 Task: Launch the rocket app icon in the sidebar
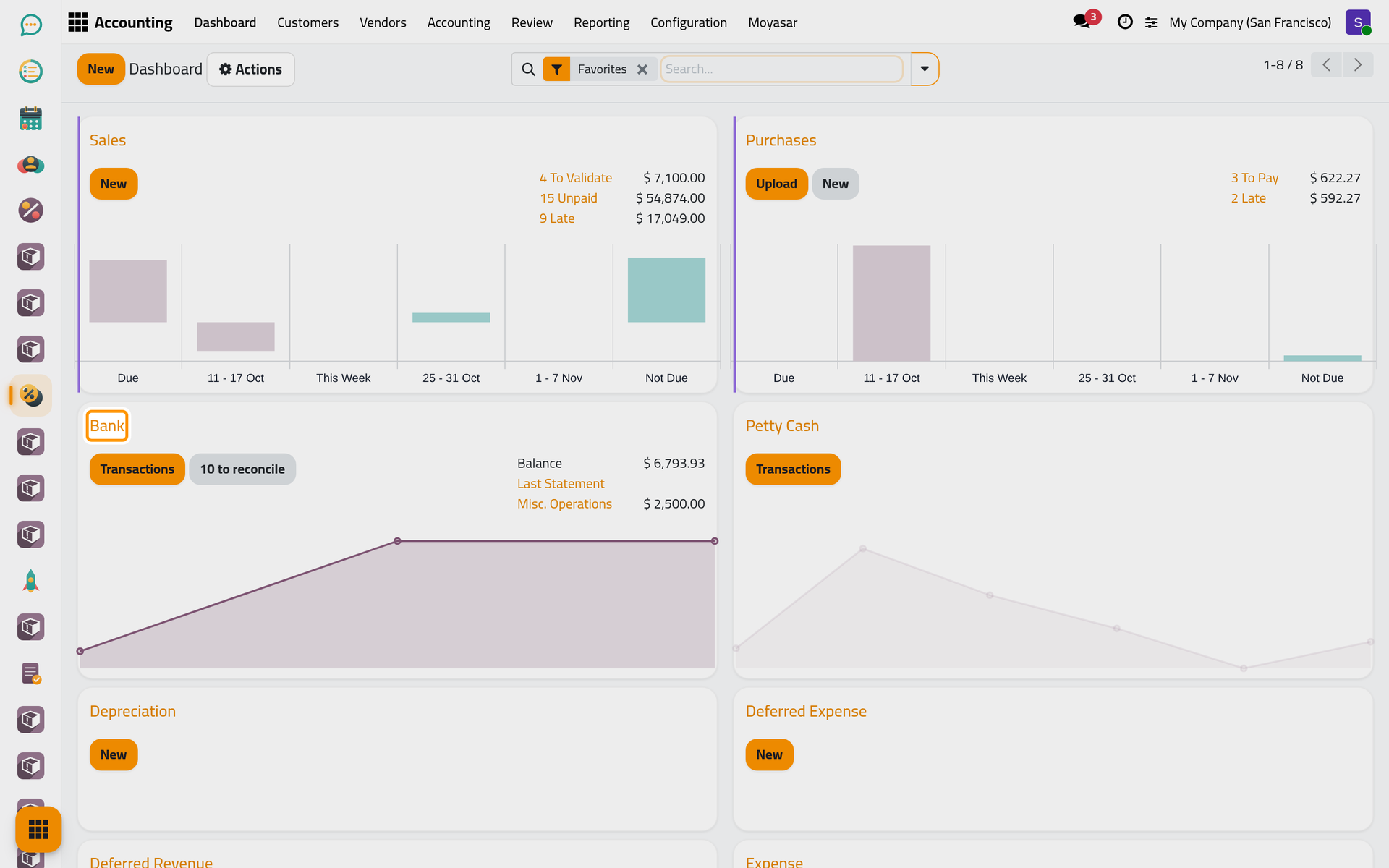30,581
